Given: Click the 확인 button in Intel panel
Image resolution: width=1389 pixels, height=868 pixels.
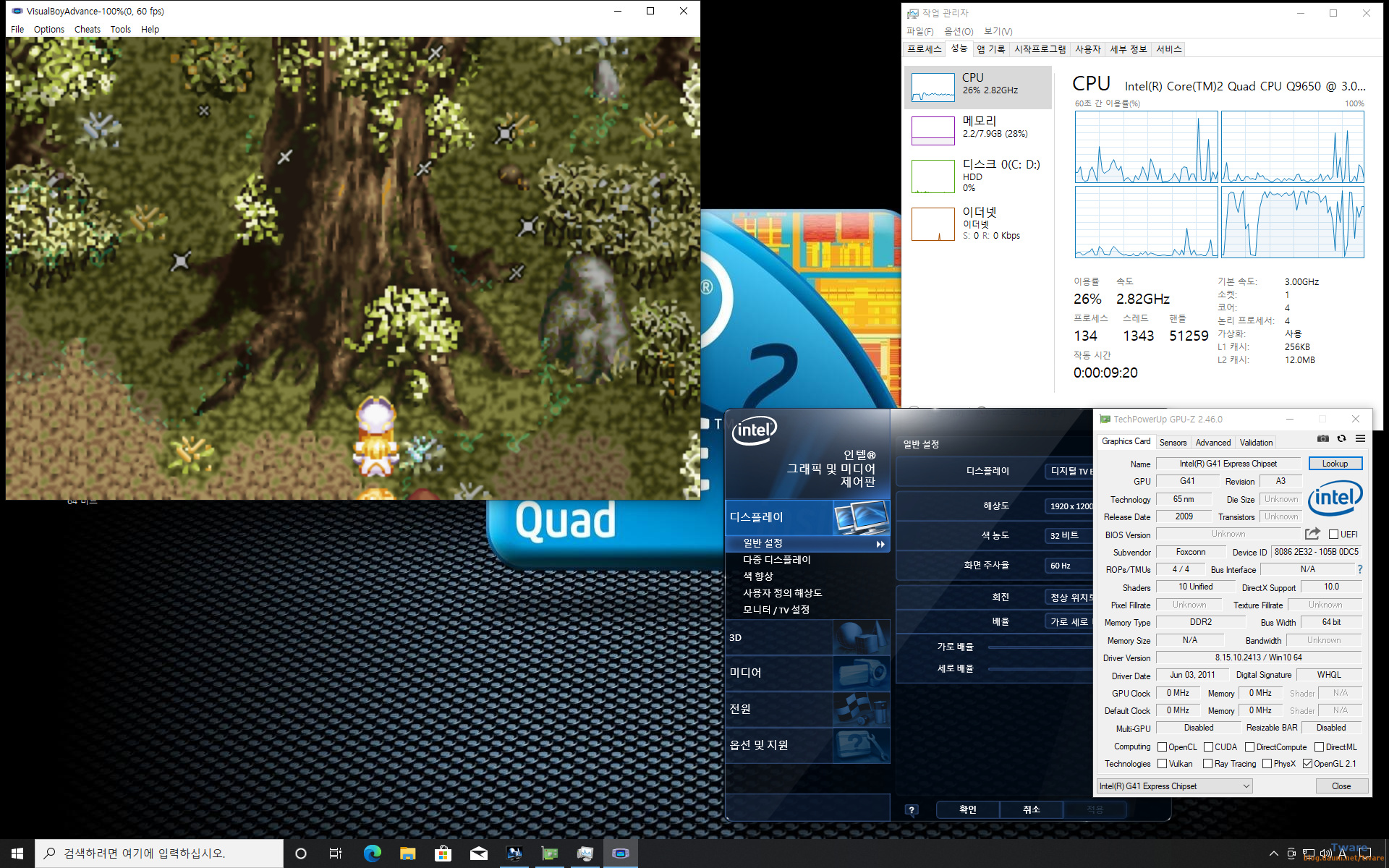Looking at the screenshot, I should pos(967,809).
